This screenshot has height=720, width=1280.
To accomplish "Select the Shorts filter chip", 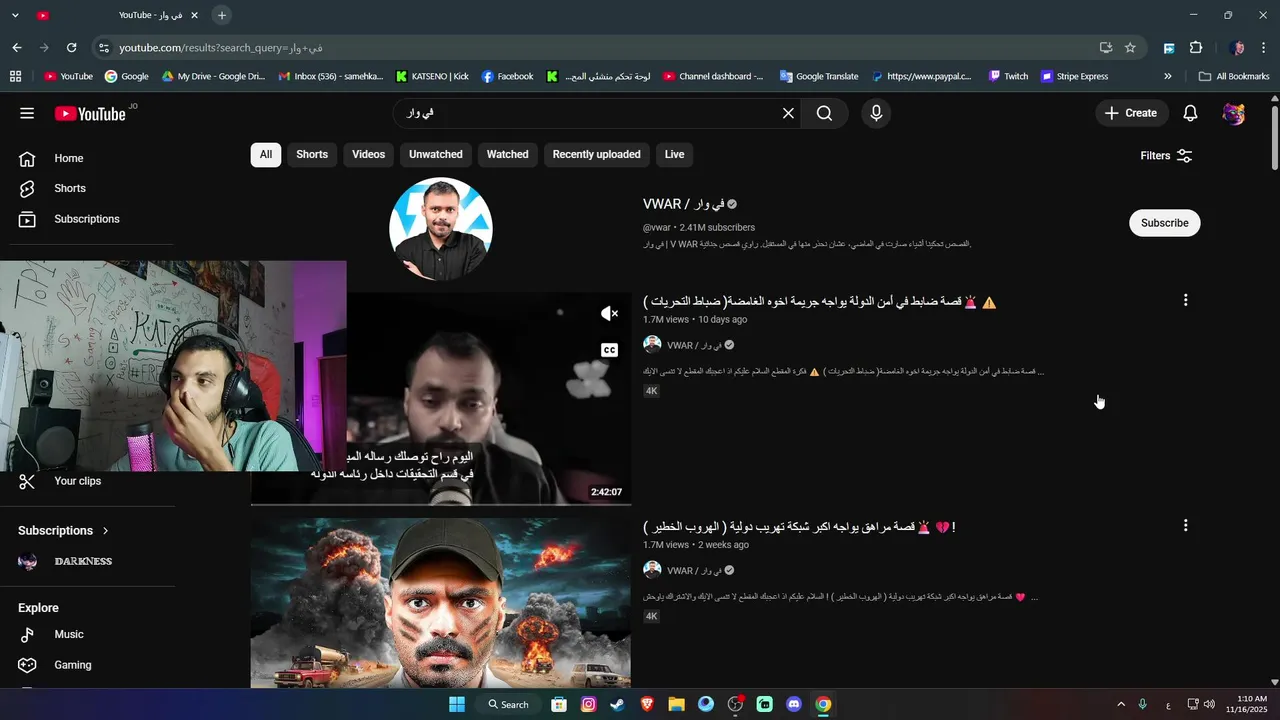I will pyautogui.click(x=312, y=154).
